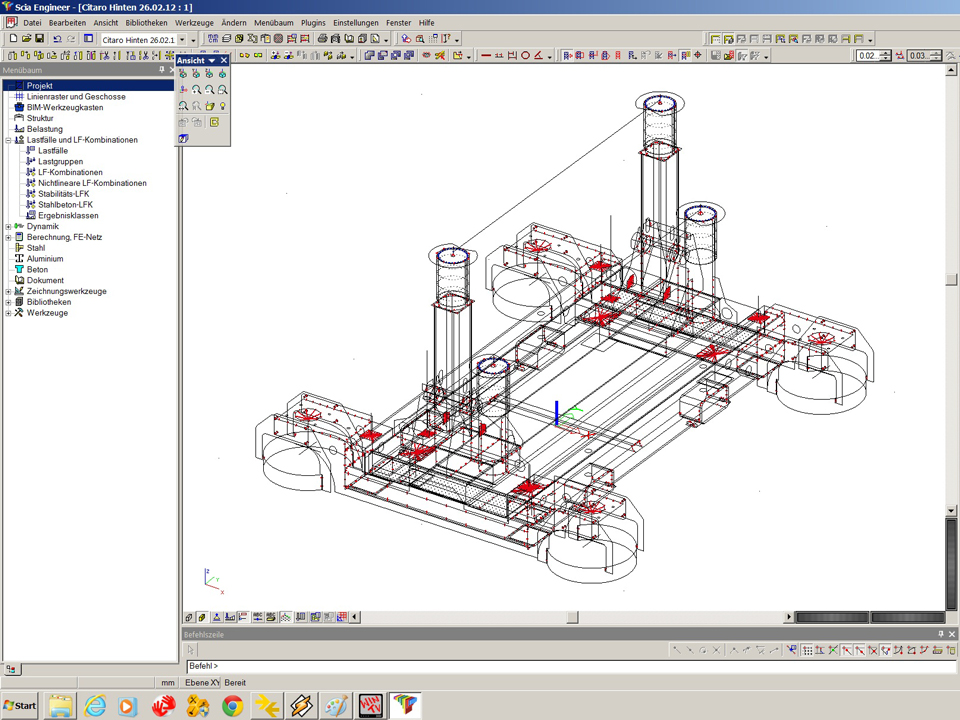Viewport: 960px width, 720px height.
Task: Toggle the dot grid snap mode button
Action: click(807, 650)
